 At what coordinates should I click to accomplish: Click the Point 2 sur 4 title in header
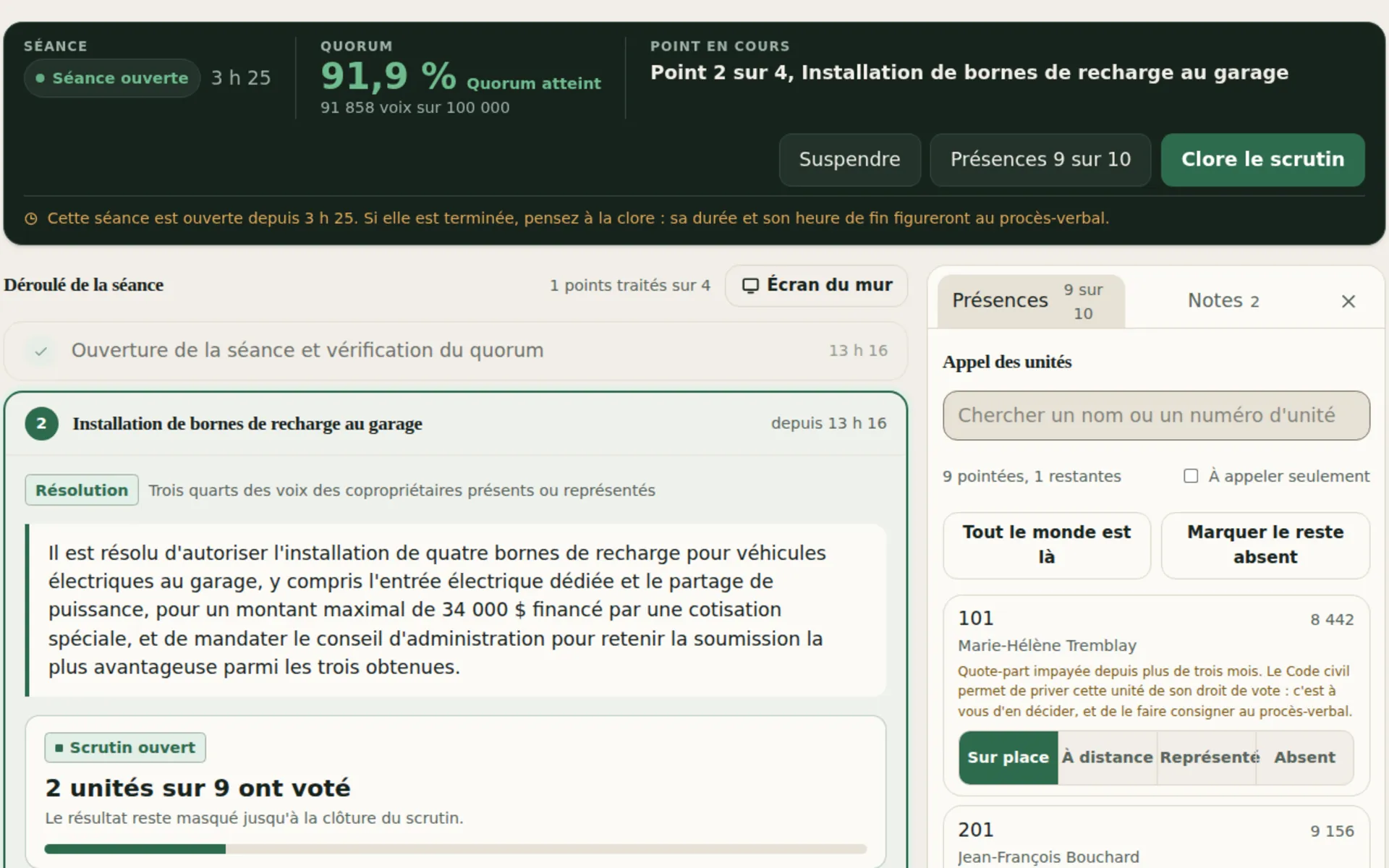(969, 73)
